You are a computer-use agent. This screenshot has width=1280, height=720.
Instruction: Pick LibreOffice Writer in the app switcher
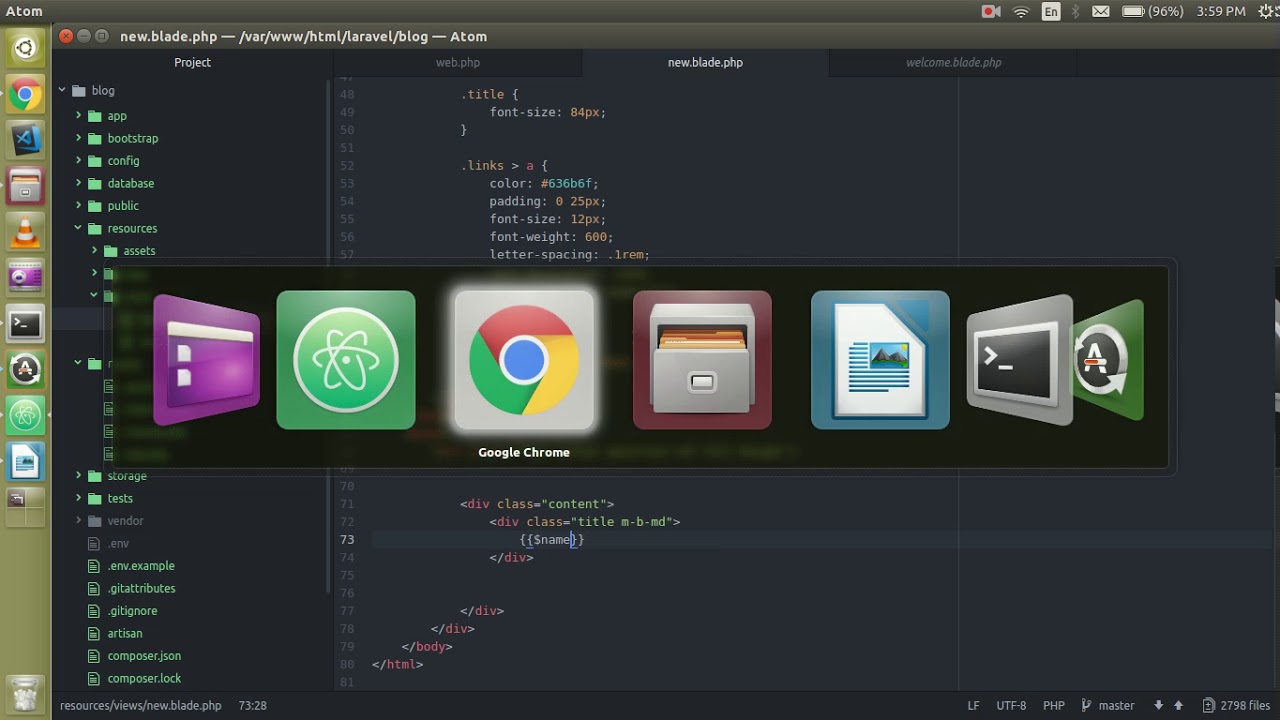[880, 360]
